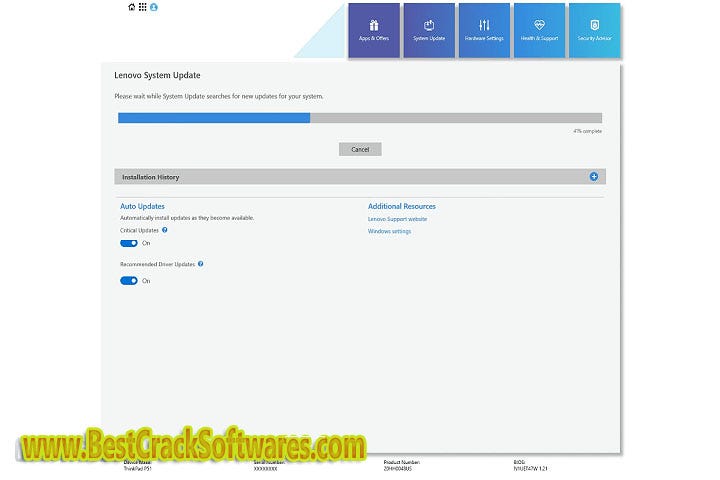Open the Hardware Settings tile
Image resolution: width=720 pixels, height=480 pixels.
point(484,30)
